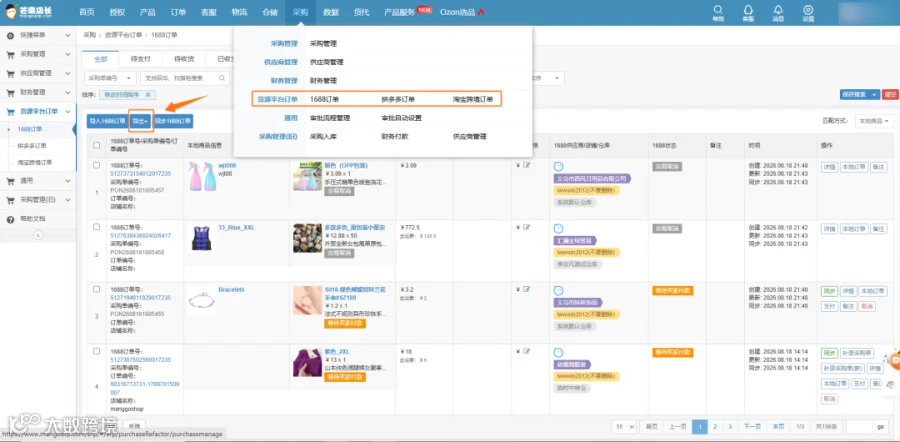
Task: Click the 同步1688订单 button
Action: point(173,121)
